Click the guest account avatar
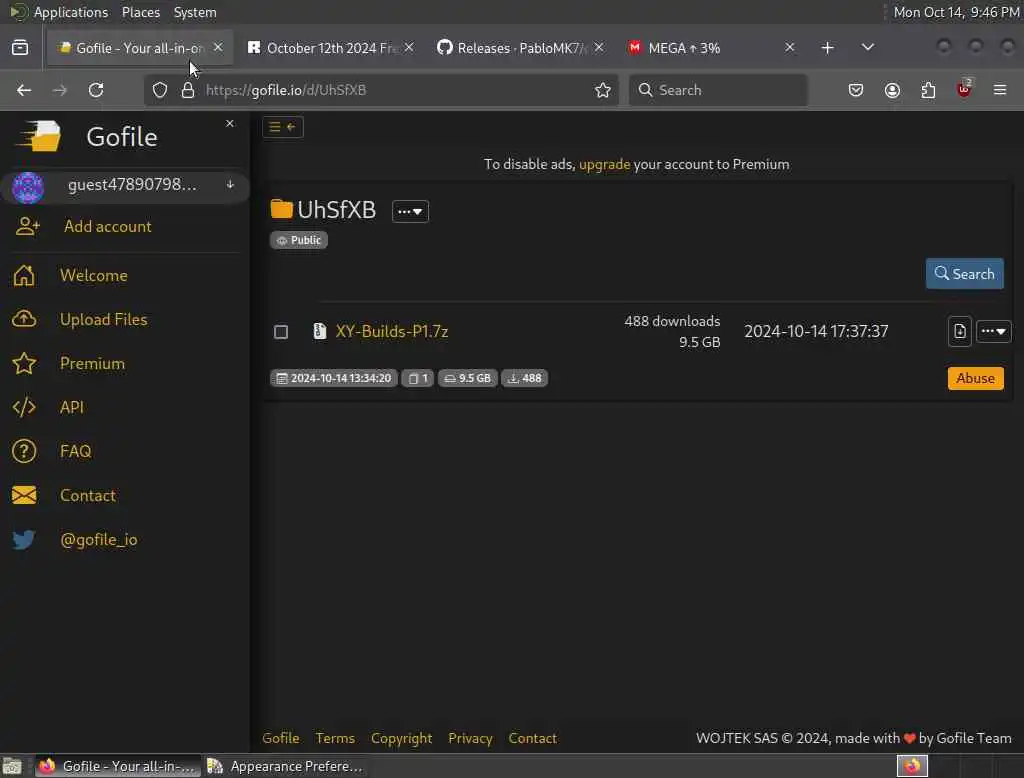Viewport: 1024px width, 778px height. [28, 187]
